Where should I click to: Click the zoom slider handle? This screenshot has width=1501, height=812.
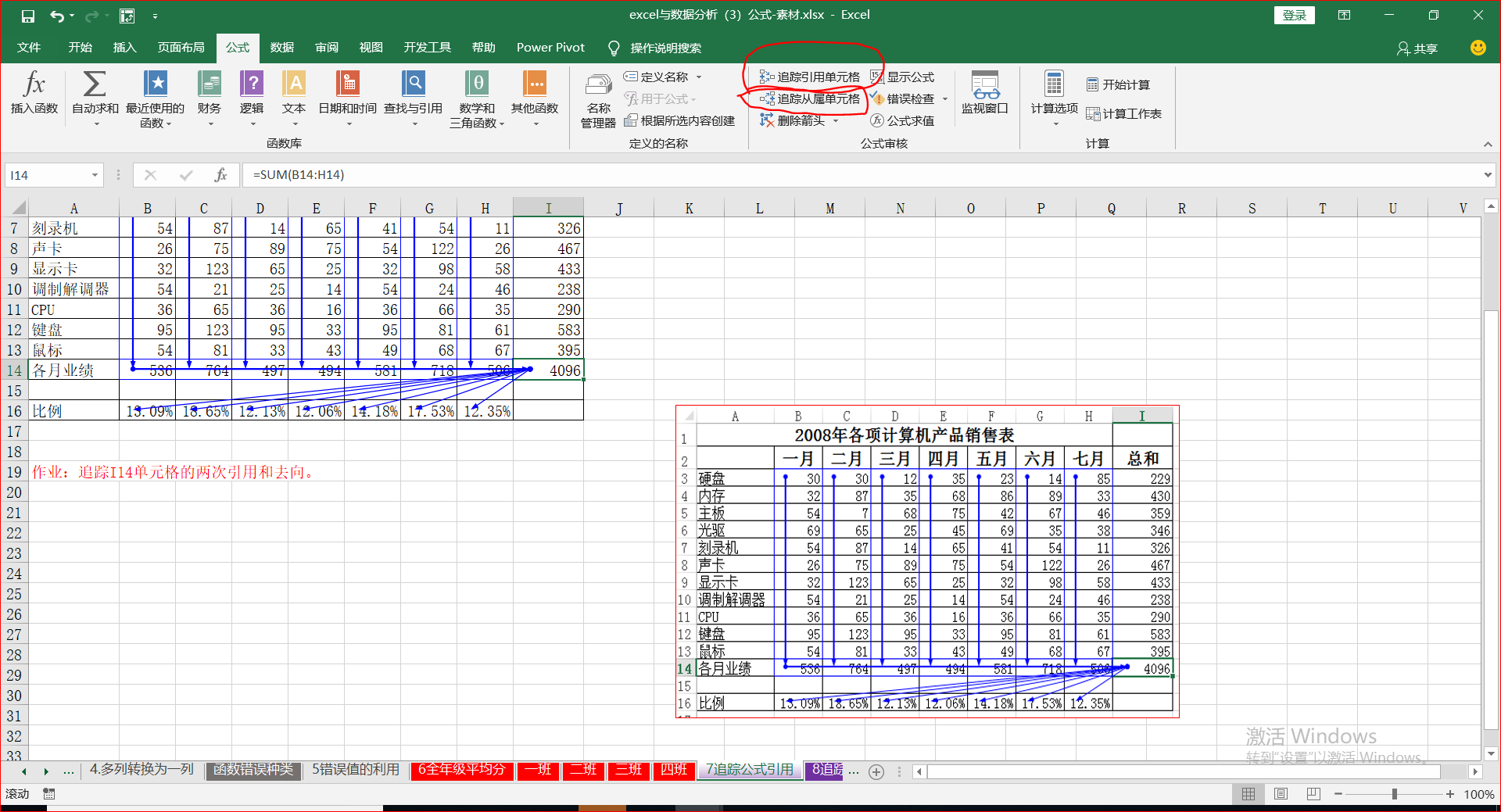click(x=1395, y=794)
